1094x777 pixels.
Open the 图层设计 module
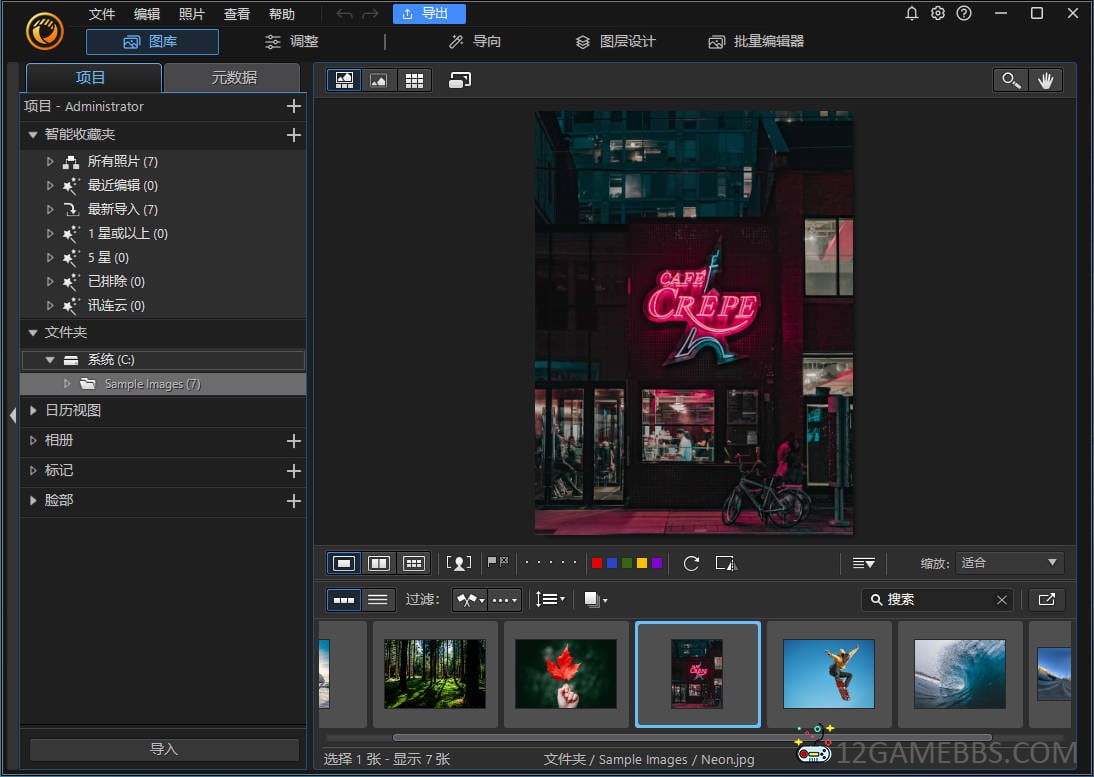tap(615, 42)
